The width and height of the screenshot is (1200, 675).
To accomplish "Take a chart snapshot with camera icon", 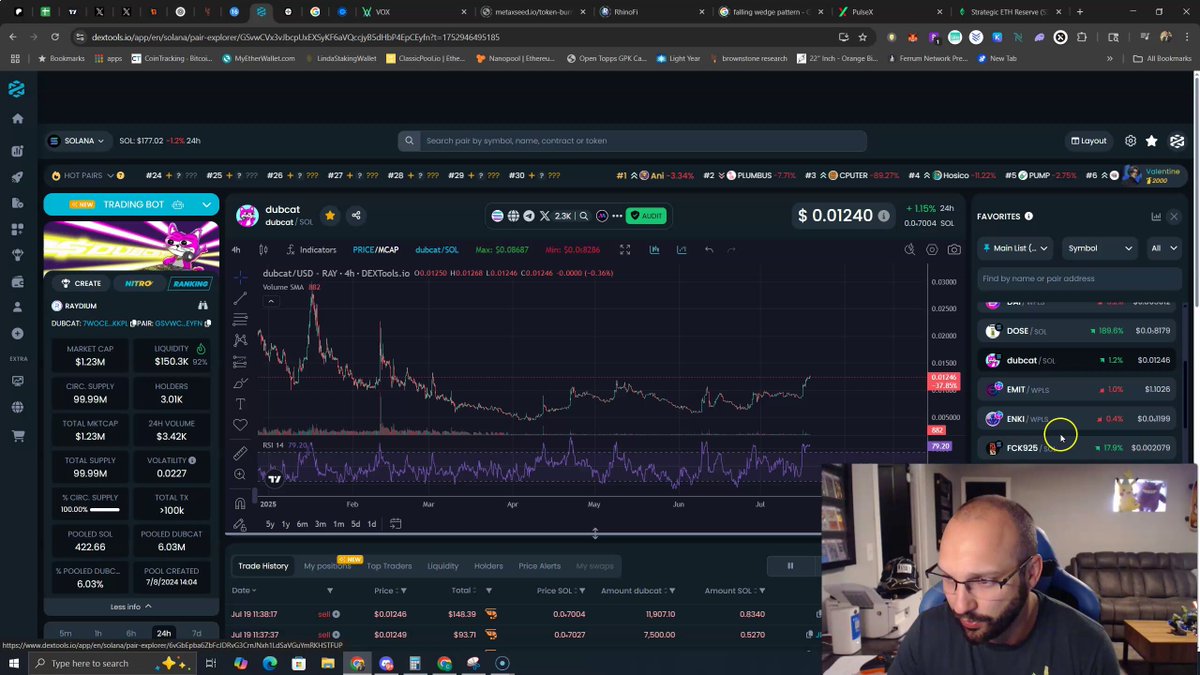I will click(955, 249).
